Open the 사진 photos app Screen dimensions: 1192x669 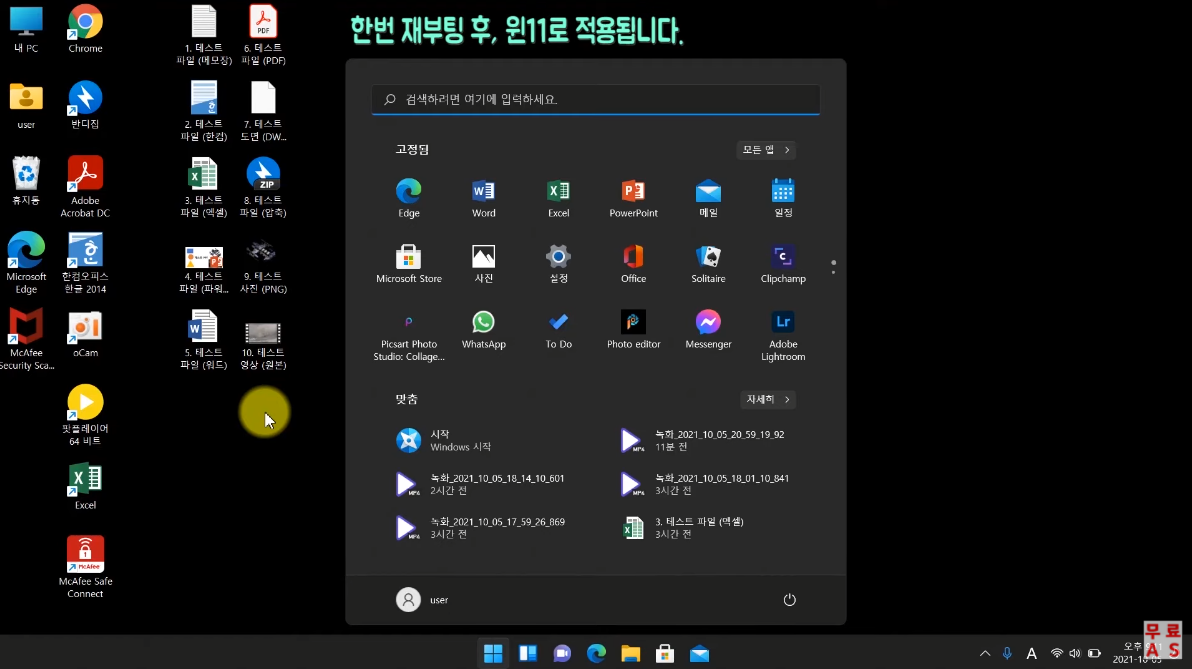pos(483,263)
